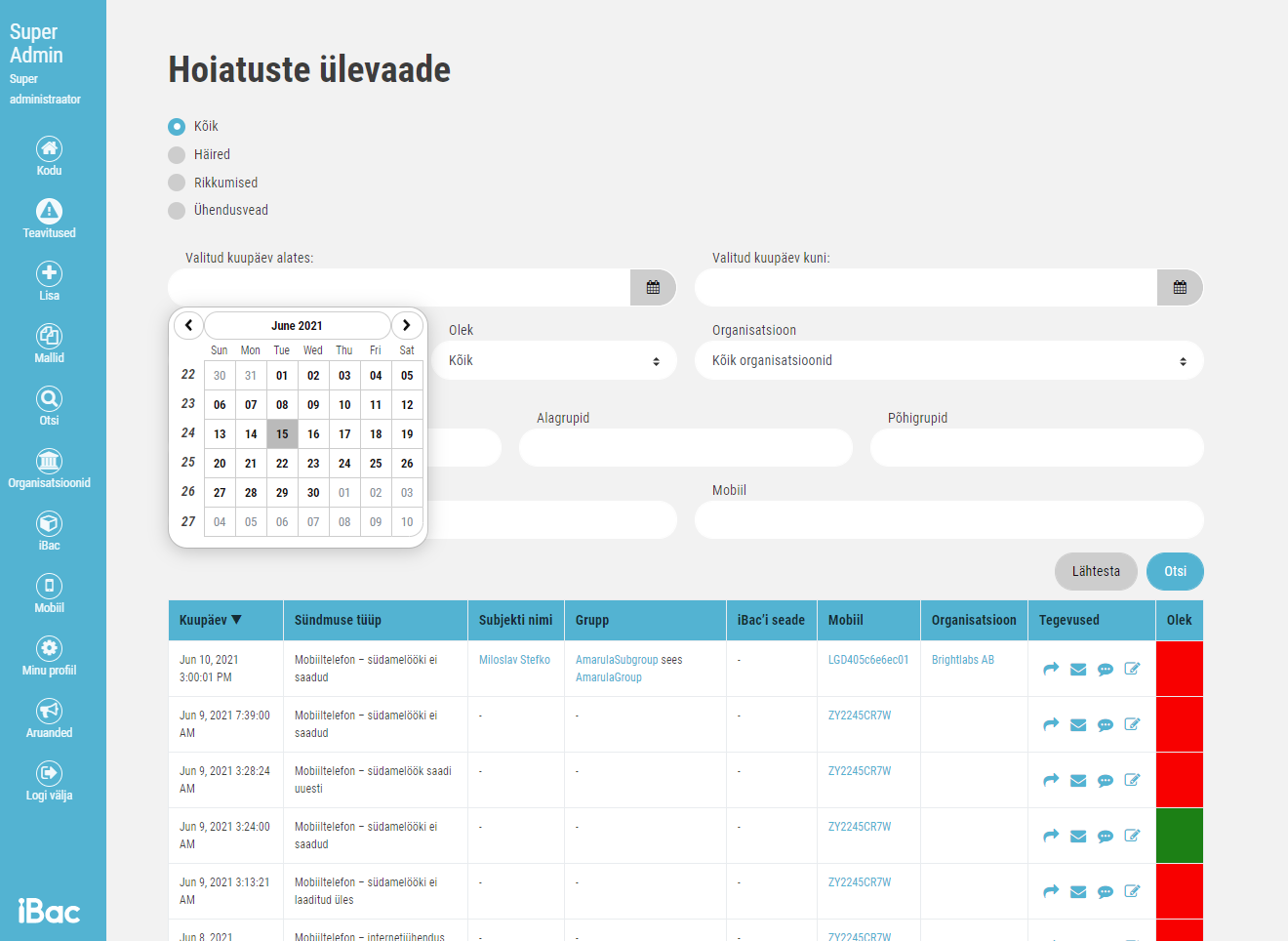Select the Rikkumised radio option
This screenshot has height=941, width=1288.
coord(177,184)
